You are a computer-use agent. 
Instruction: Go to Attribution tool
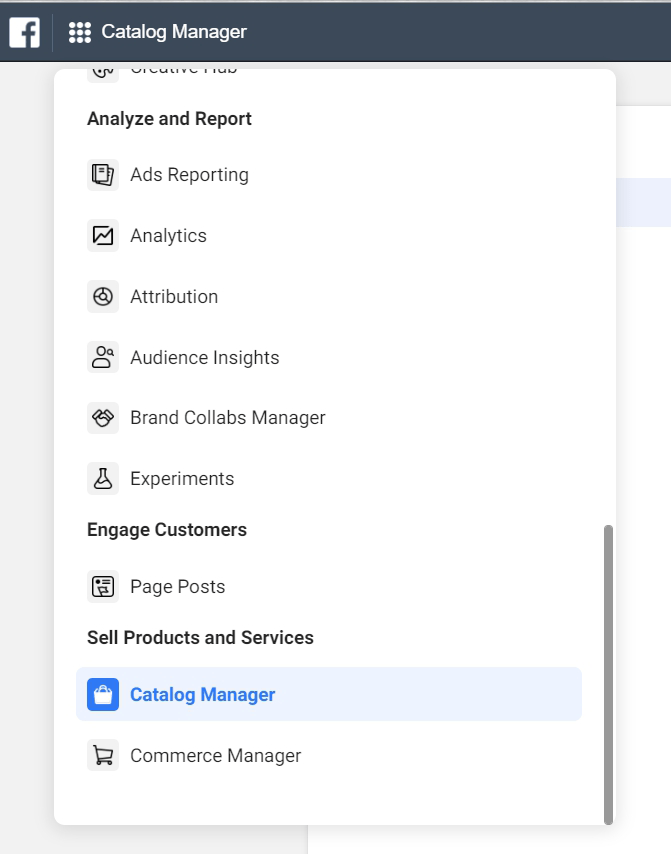(x=174, y=297)
